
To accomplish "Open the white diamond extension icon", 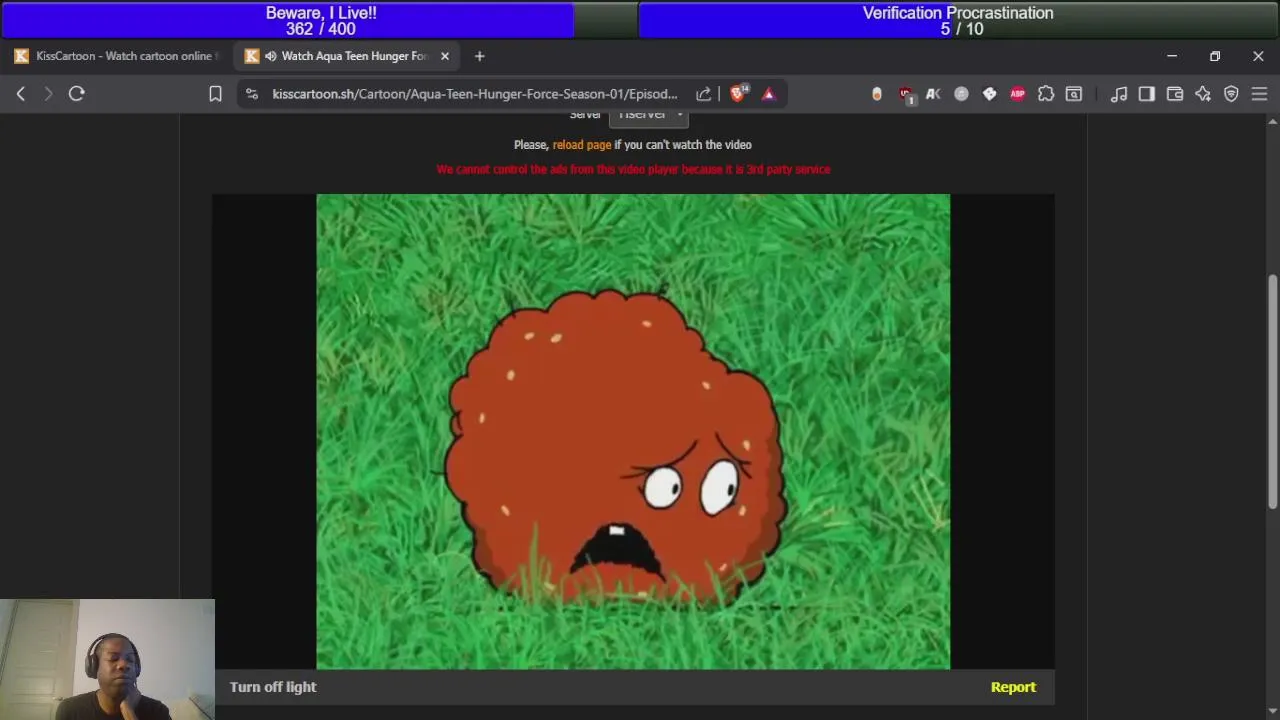I will coord(989,94).
